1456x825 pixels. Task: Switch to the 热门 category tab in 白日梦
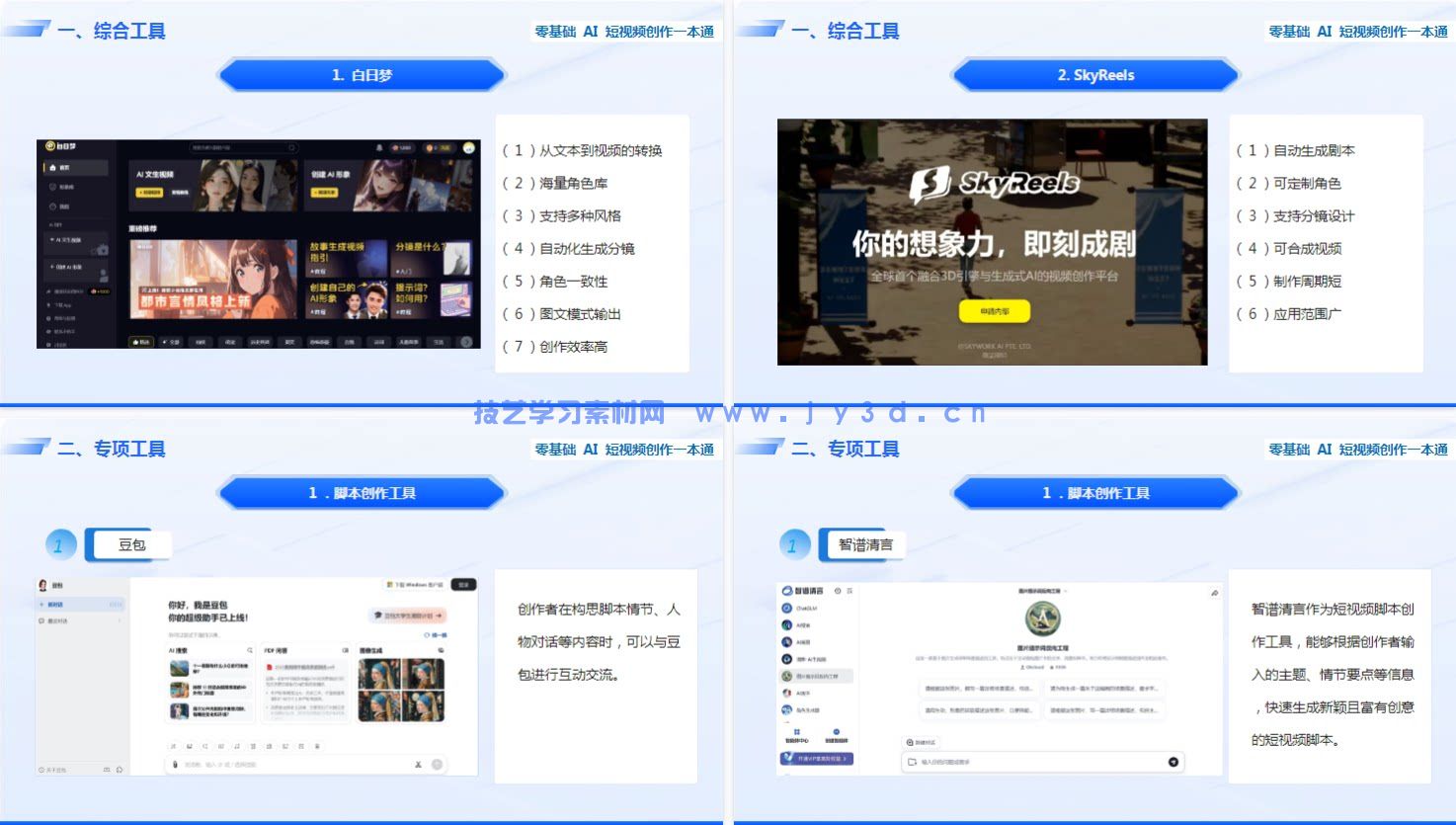click(141, 342)
